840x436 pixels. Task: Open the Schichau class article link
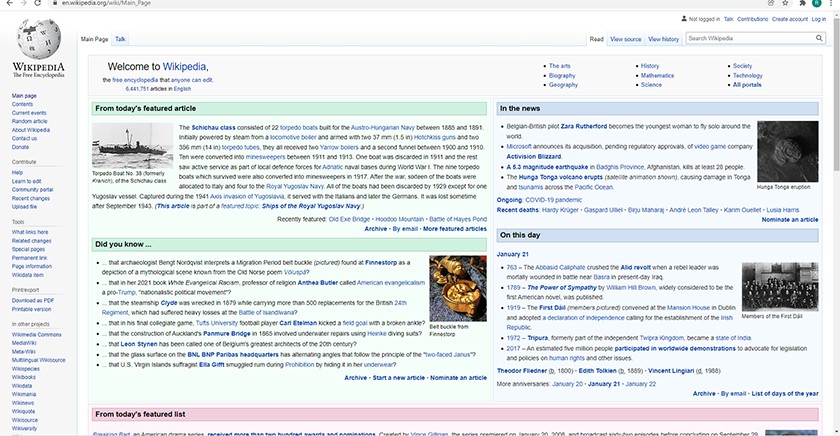coord(213,127)
